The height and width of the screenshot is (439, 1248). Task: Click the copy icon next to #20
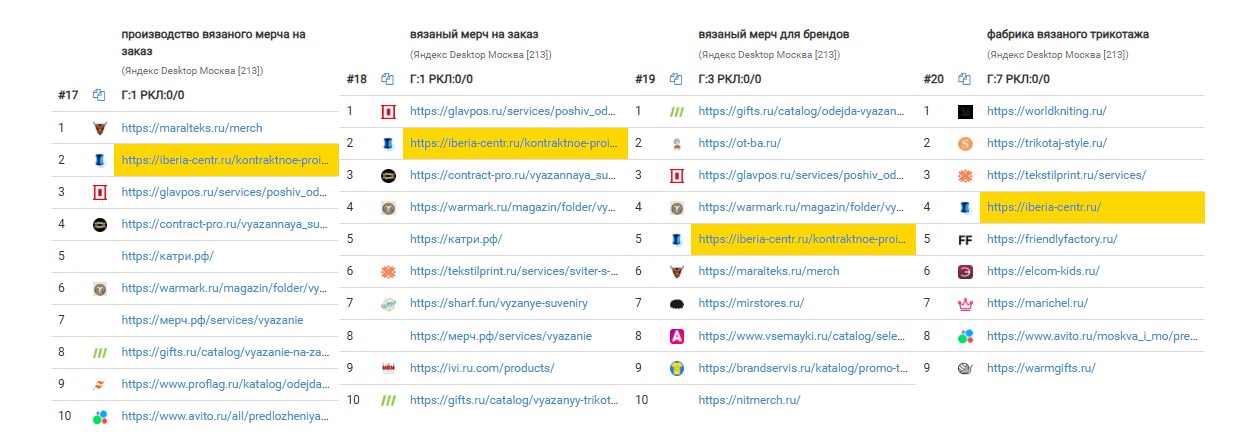[964, 79]
